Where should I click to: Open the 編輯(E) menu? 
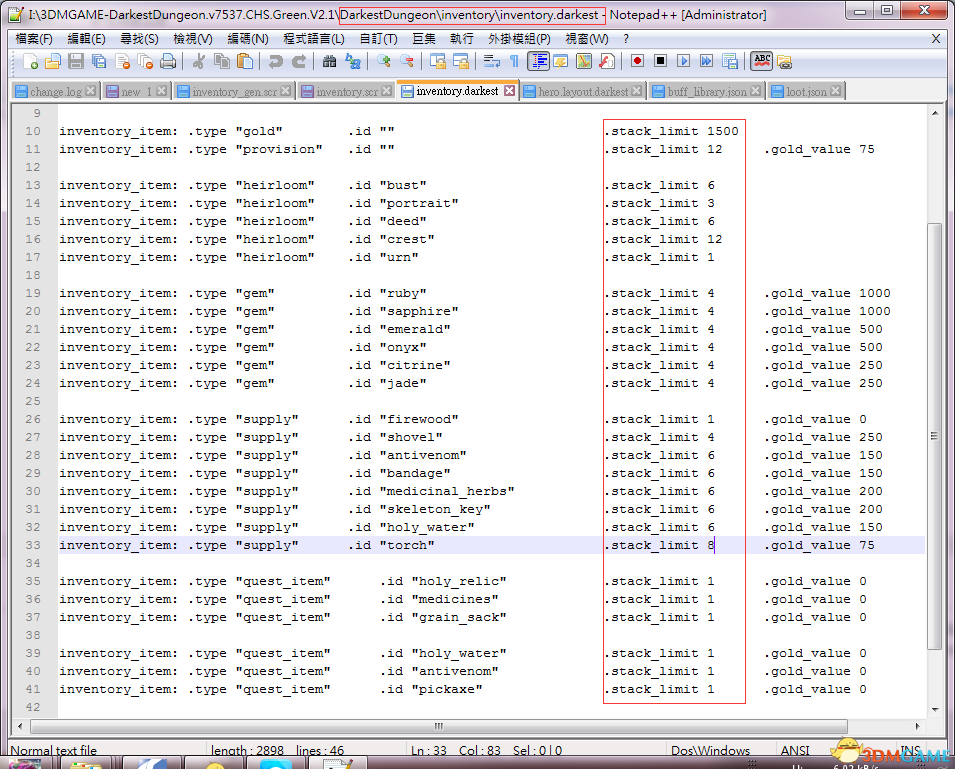pyautogui.click(x=86, y=39)
